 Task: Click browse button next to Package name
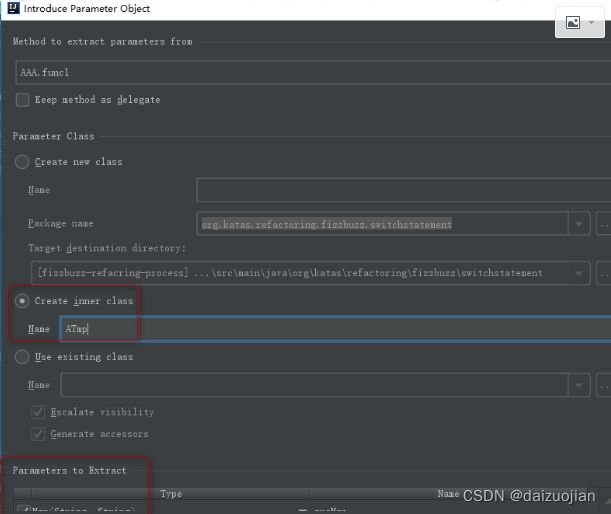click(x=604, y=224)
